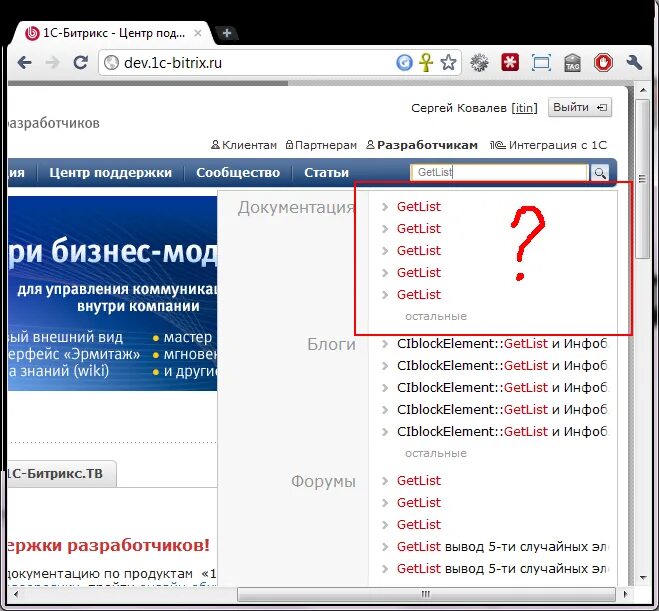Click the vertical scrollbar up arrow
The image size is (659, 611).
click(x=643, y=90)
